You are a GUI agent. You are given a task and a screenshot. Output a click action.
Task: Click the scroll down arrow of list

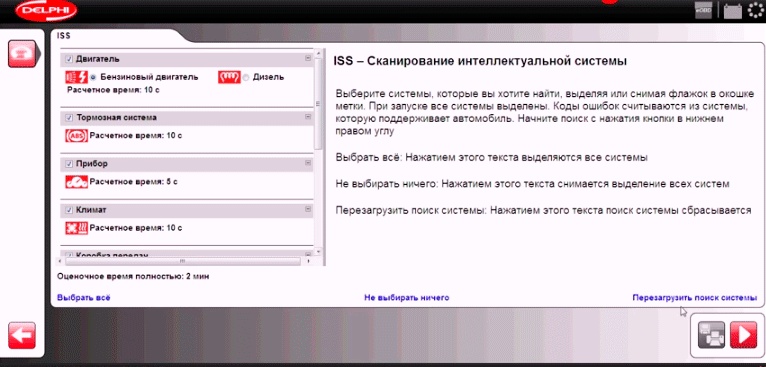click(x=319, y=251)
